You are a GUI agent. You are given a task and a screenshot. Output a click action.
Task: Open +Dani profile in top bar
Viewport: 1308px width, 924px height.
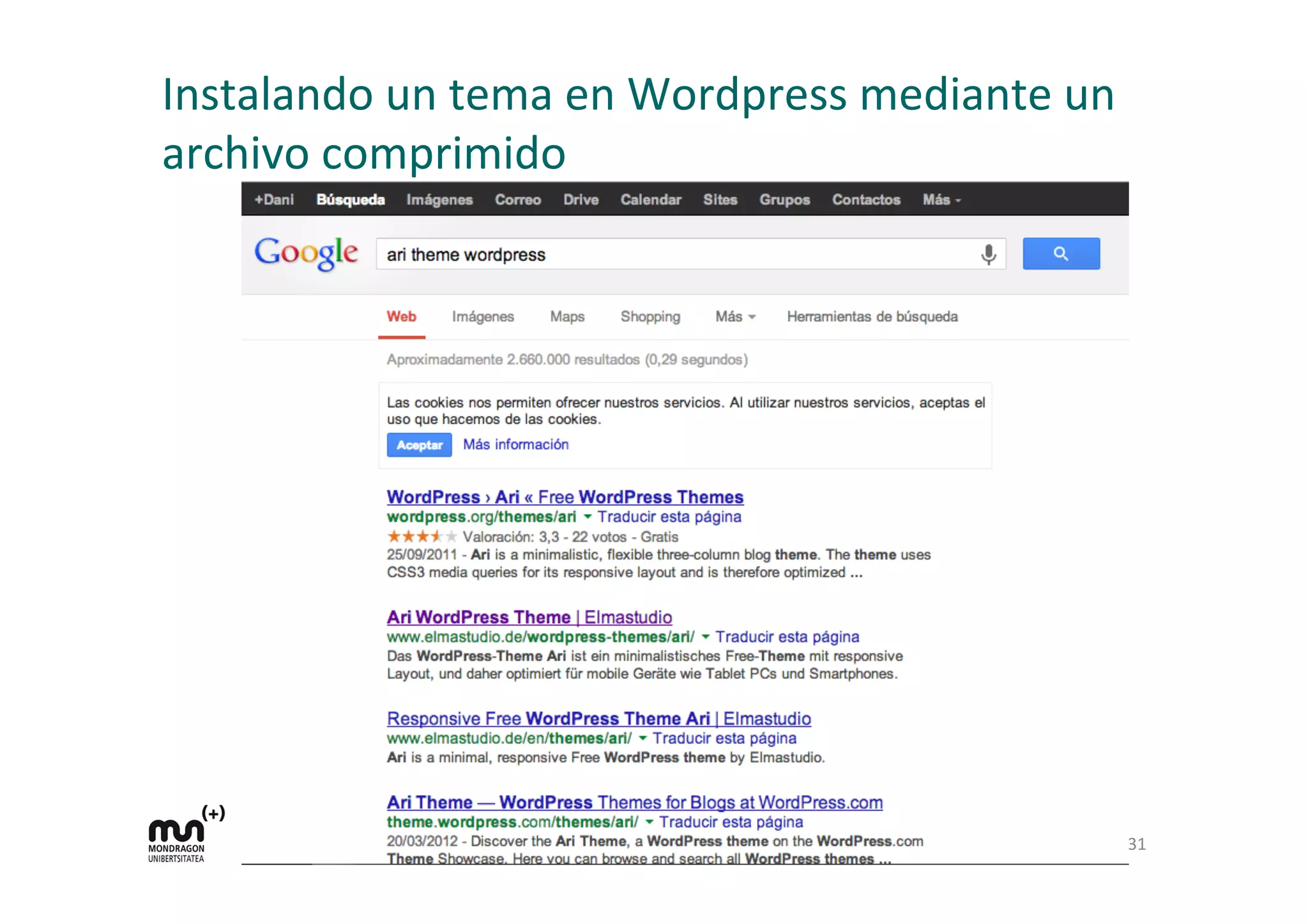pyautogui.click(x=275, y=200)
